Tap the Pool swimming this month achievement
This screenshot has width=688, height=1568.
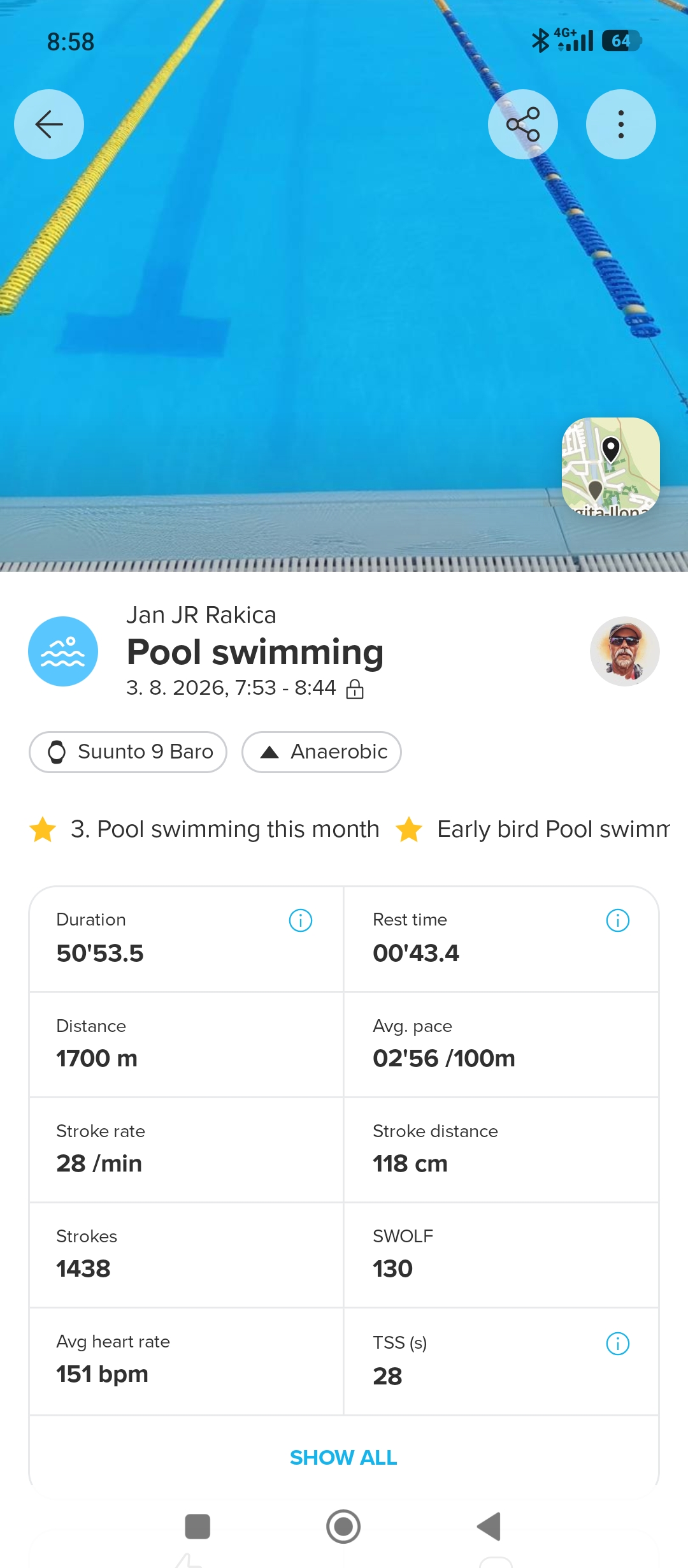204,829
